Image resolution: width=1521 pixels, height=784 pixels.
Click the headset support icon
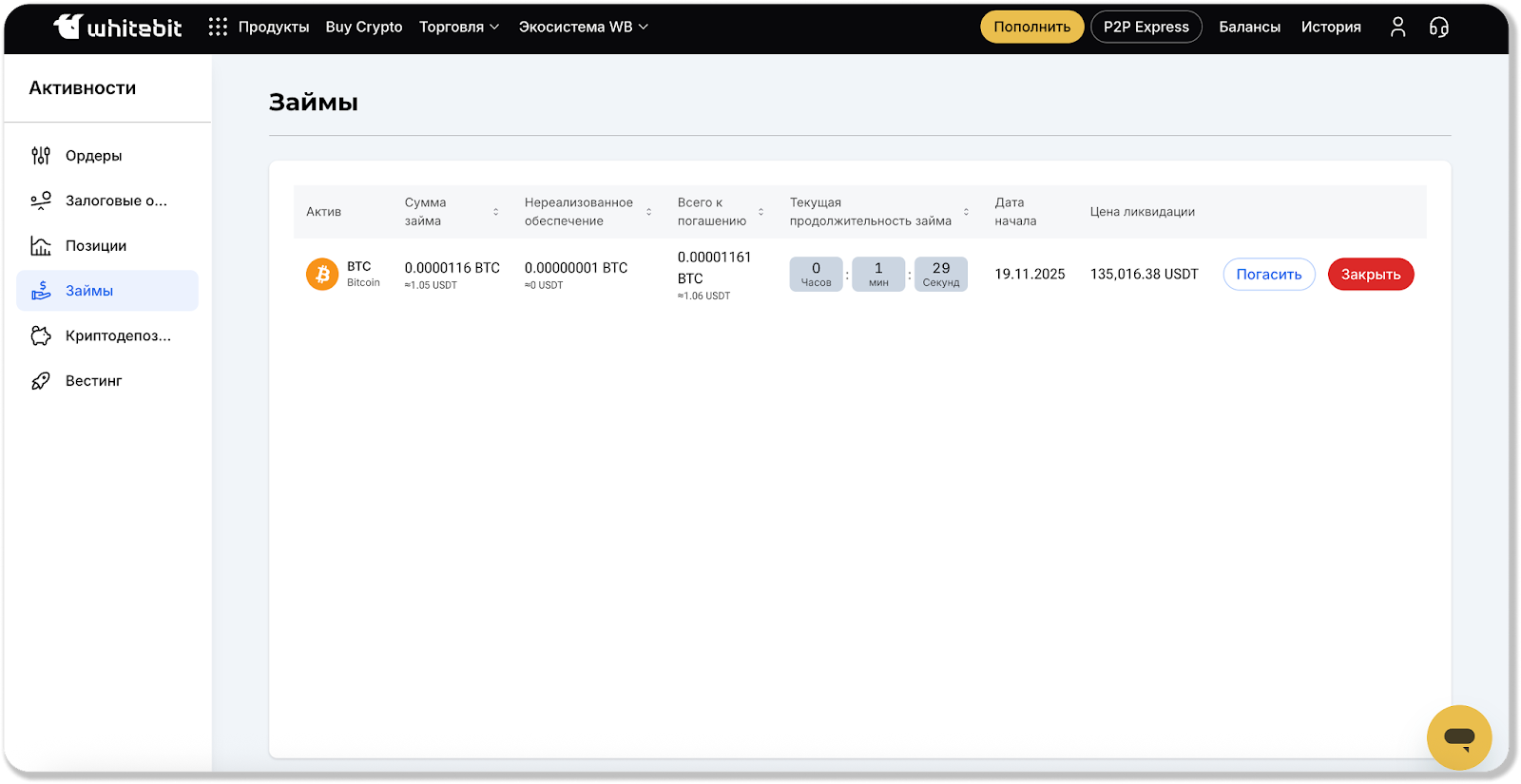tap(1439, 27)
